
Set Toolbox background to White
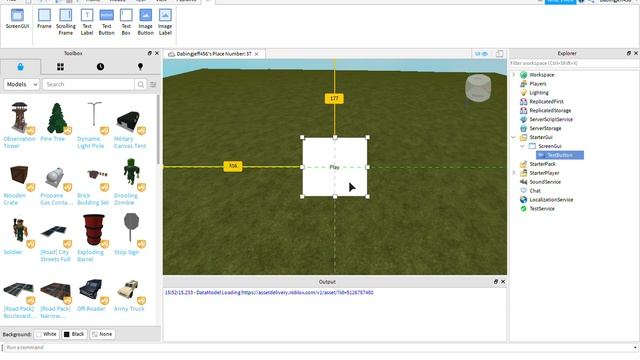point(47,334)
